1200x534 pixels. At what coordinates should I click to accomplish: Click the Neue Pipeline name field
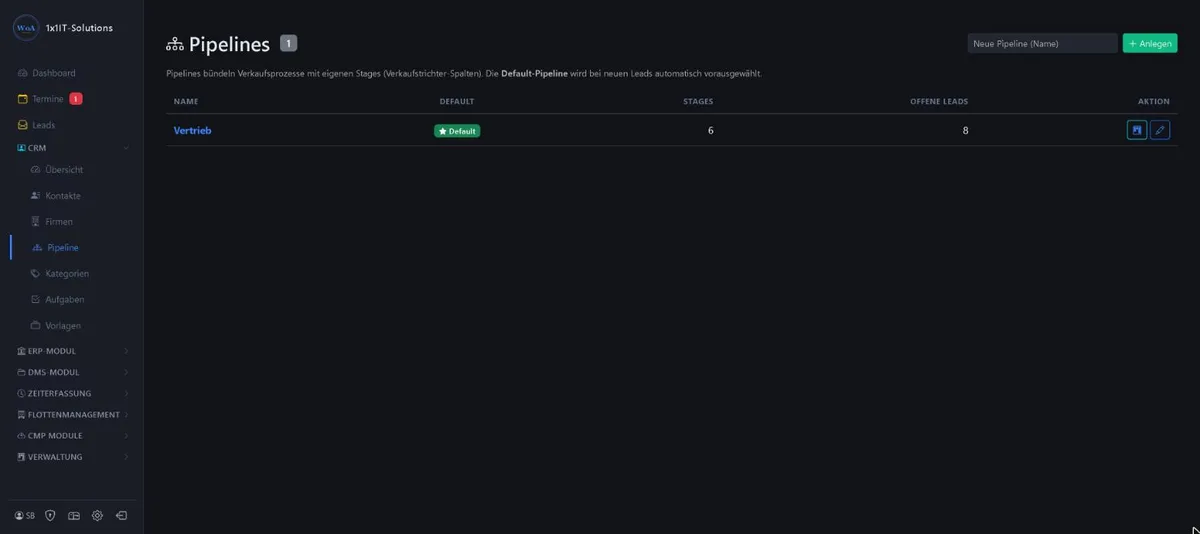(1042, 43)
